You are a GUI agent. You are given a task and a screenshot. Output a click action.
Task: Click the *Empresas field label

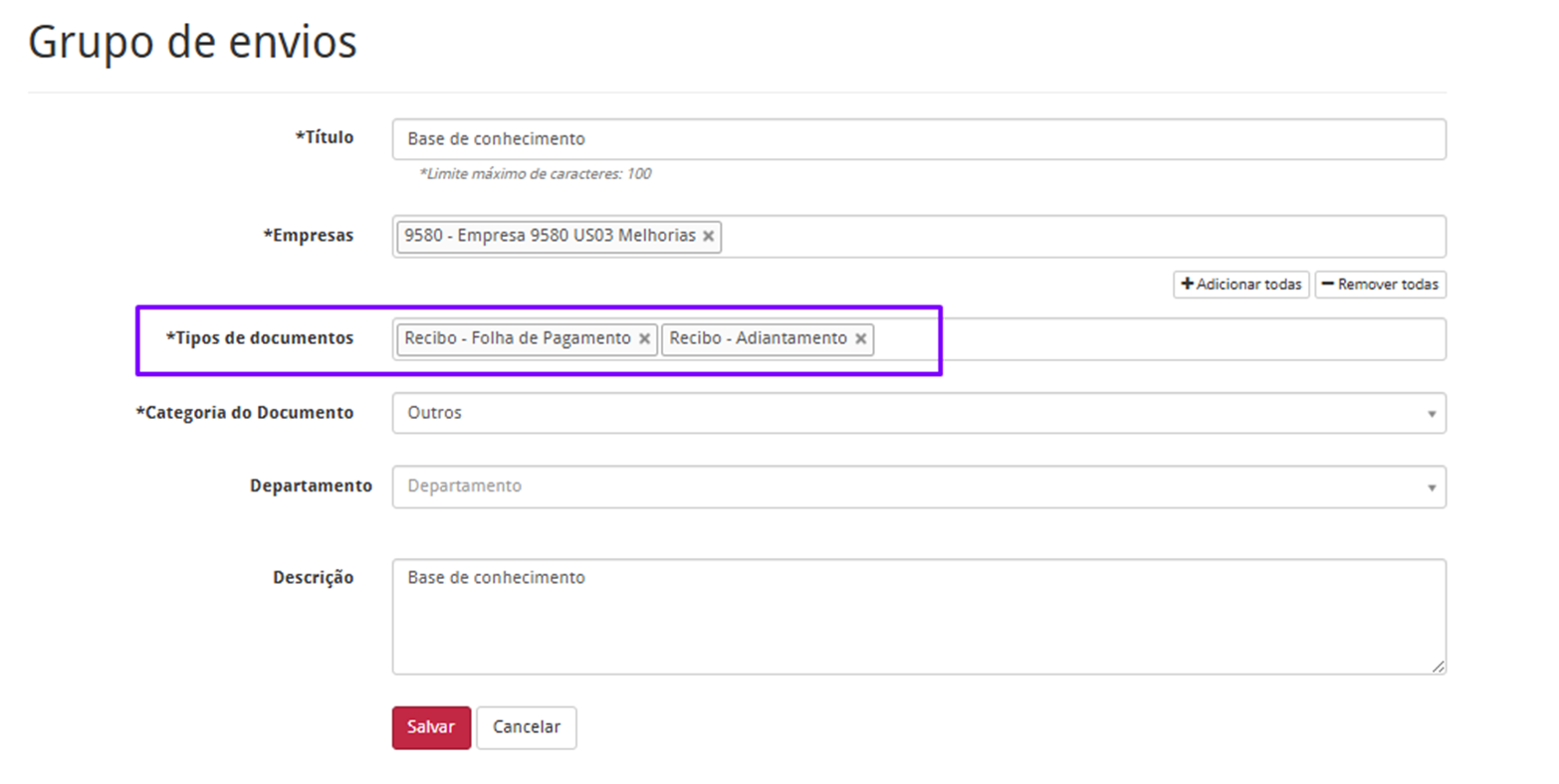click(309, 236)
